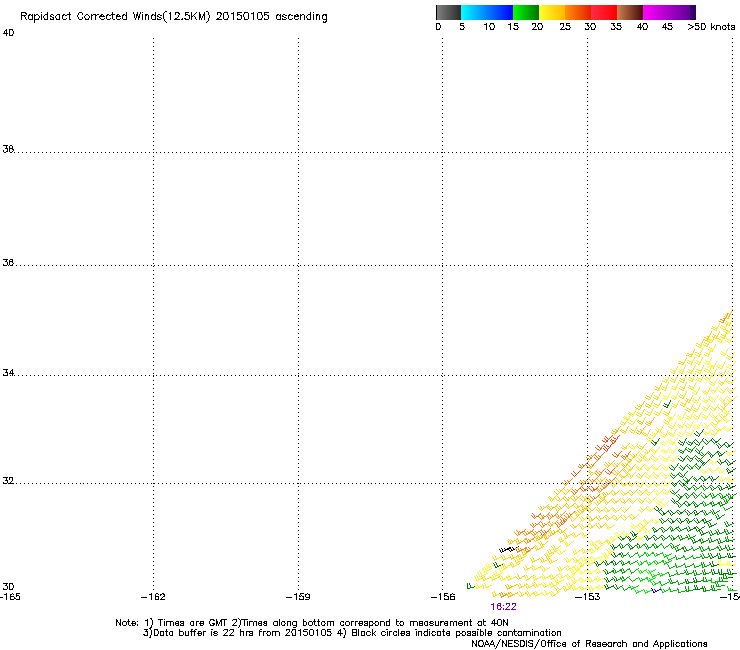Click the longitude label -165
Viewport: 740px width, 650px height.
10,597
